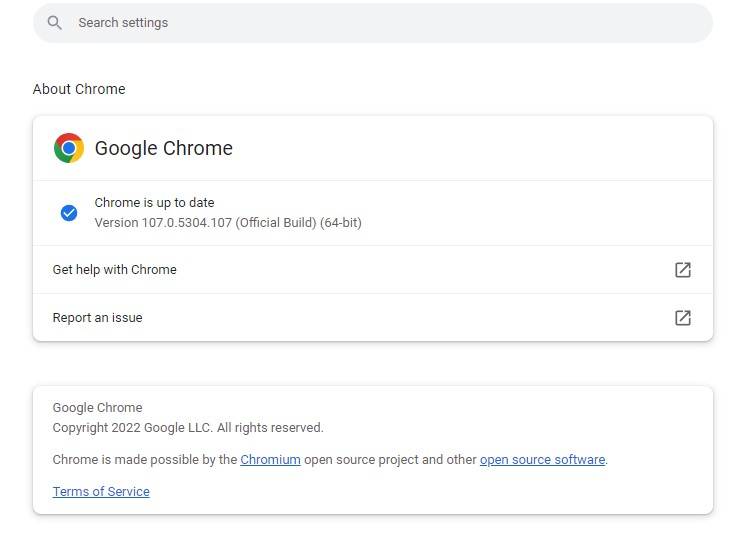Click the About Chrome heading
This screenshot has height=557, width=754.
coord(79,89)
